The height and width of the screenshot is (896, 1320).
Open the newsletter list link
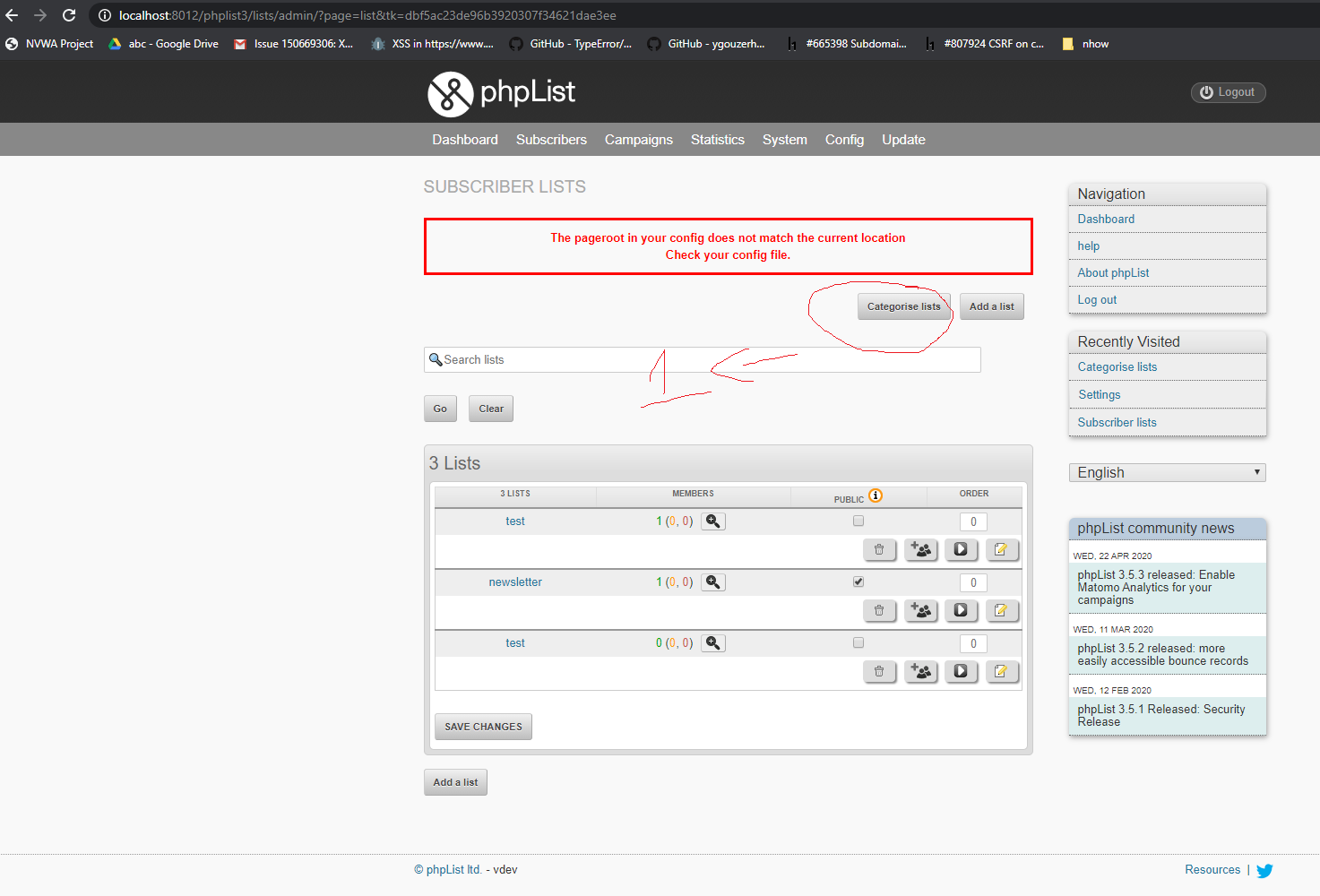point(515,582)
